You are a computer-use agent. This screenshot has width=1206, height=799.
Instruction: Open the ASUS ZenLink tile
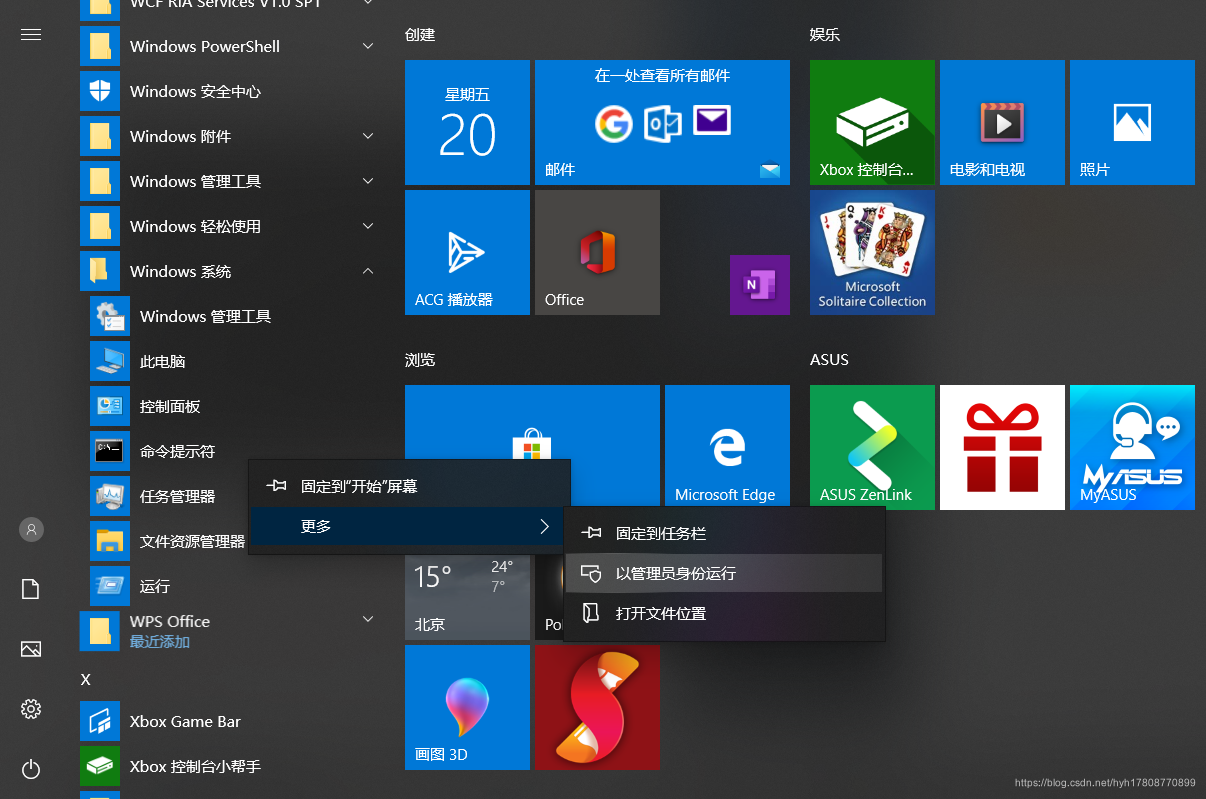[872, 447]
